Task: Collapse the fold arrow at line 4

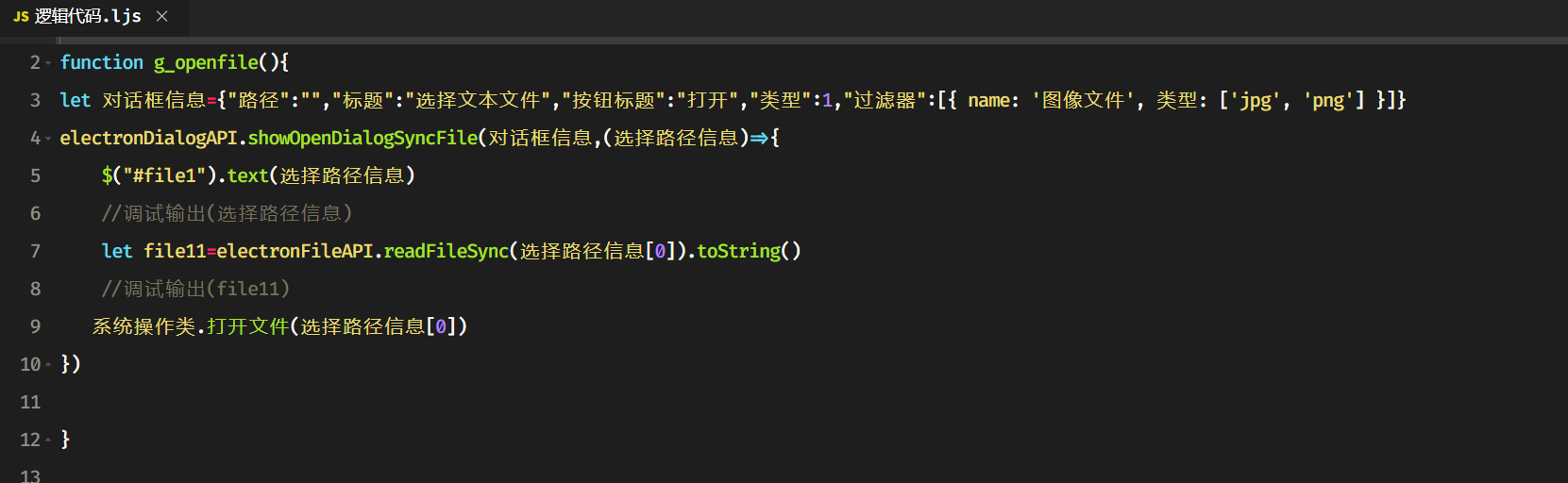Action: (48, 139)
